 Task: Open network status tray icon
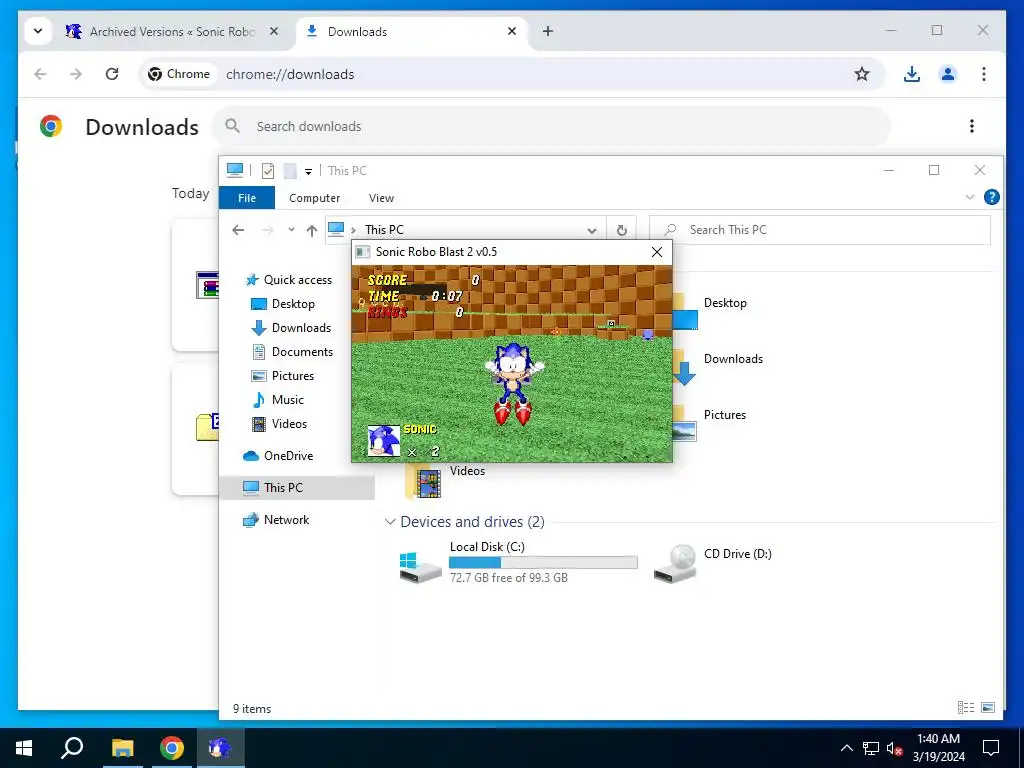click(x=871, y=748)
